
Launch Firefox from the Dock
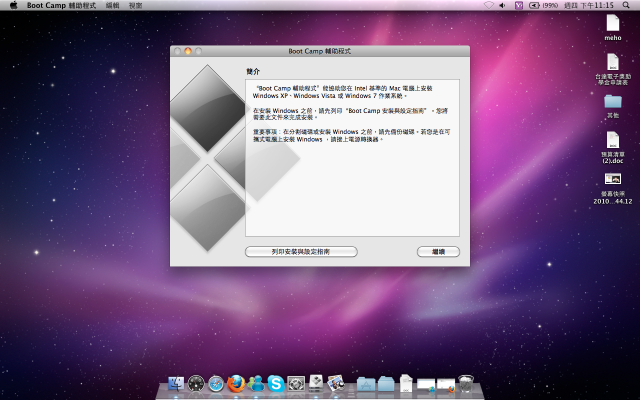tap(236, 384)
